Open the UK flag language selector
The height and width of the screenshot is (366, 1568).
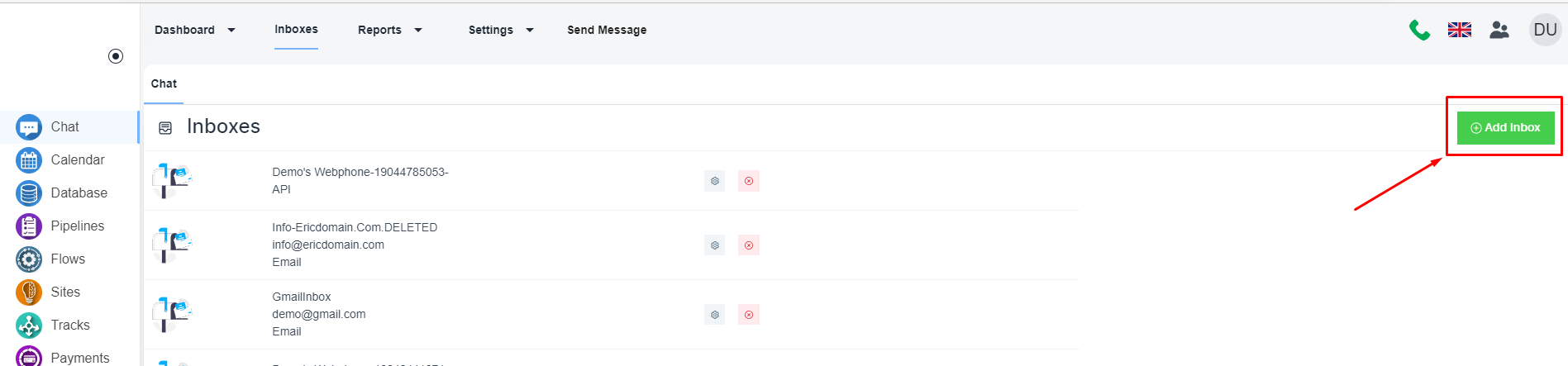[x=1459, y=31]
